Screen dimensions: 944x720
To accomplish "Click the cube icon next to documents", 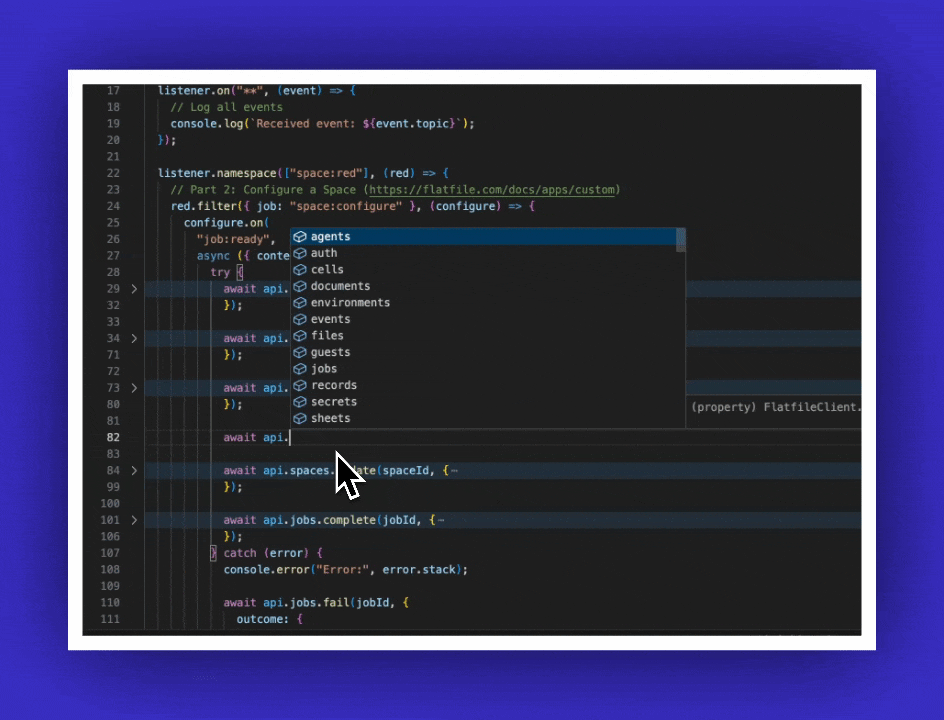I will click(x=299, y=287).
